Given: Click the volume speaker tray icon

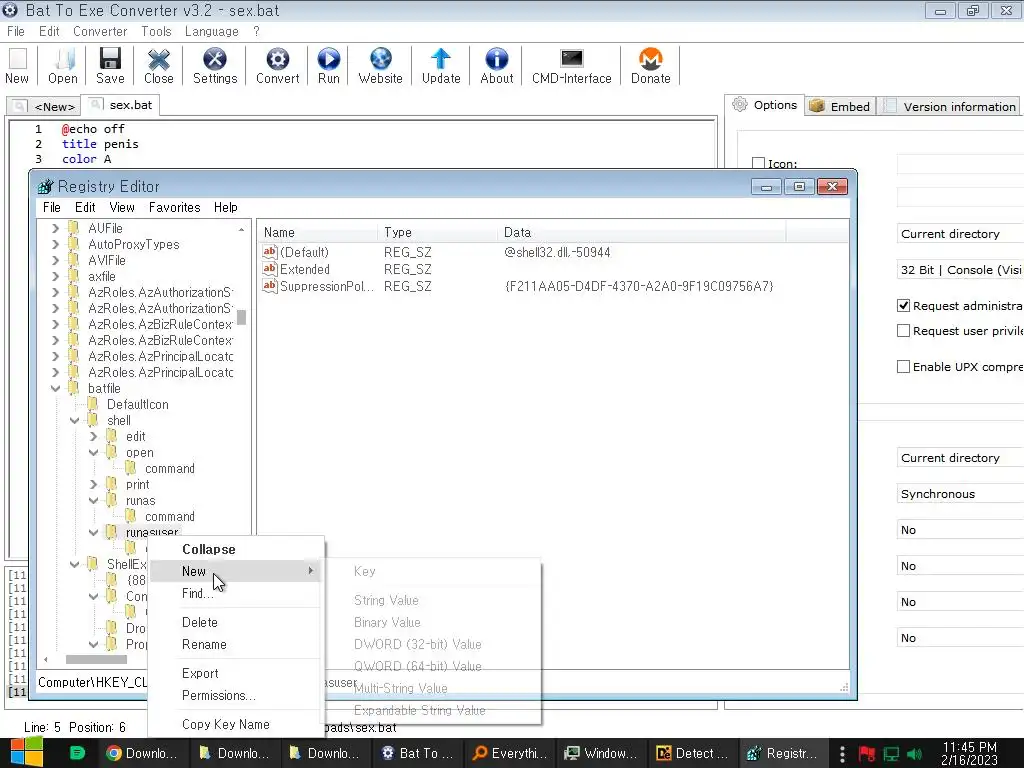Looking at the screenshot, I should coord(916,754).
